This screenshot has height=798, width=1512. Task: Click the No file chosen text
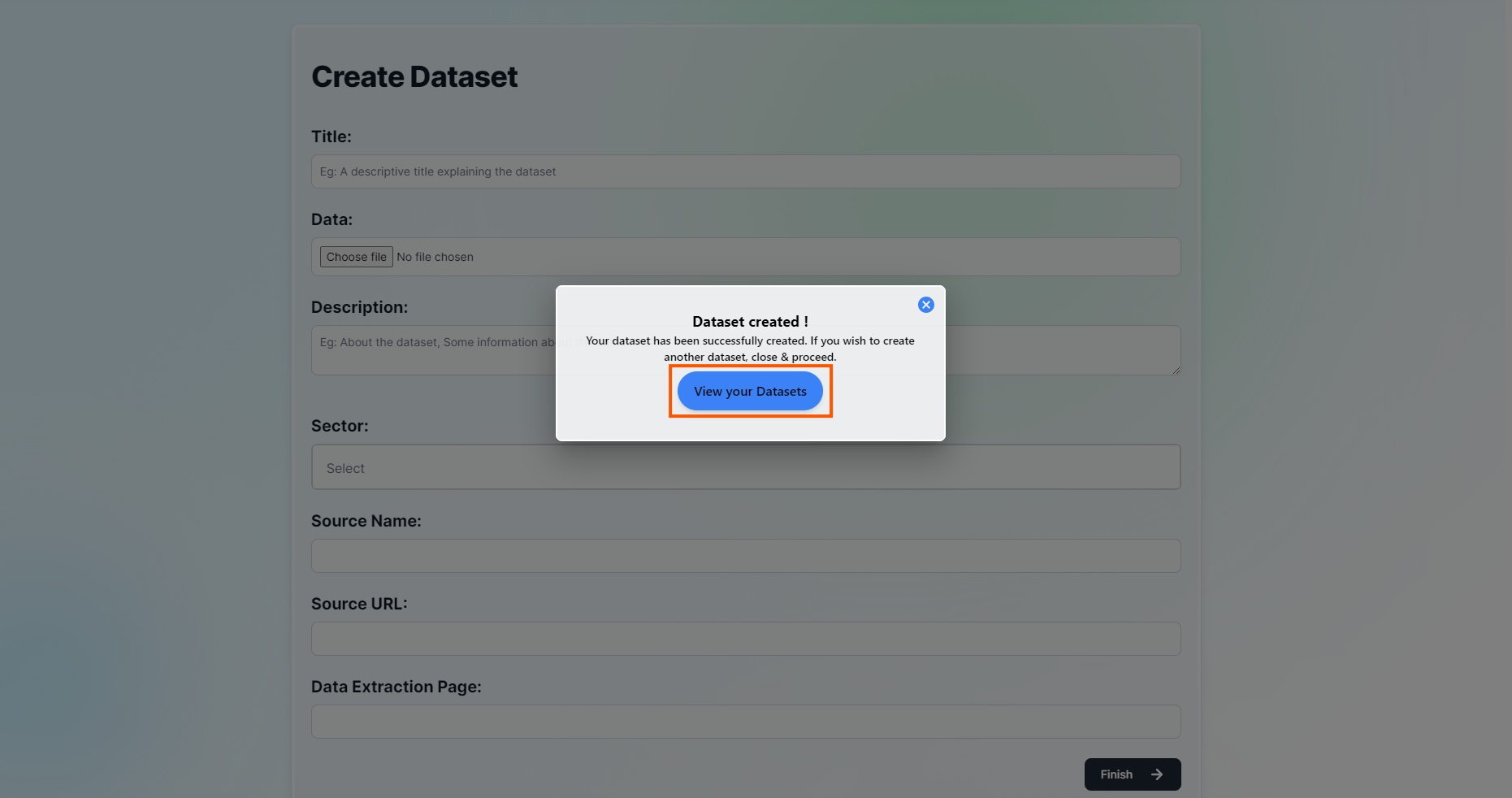[x=435, y=257]
